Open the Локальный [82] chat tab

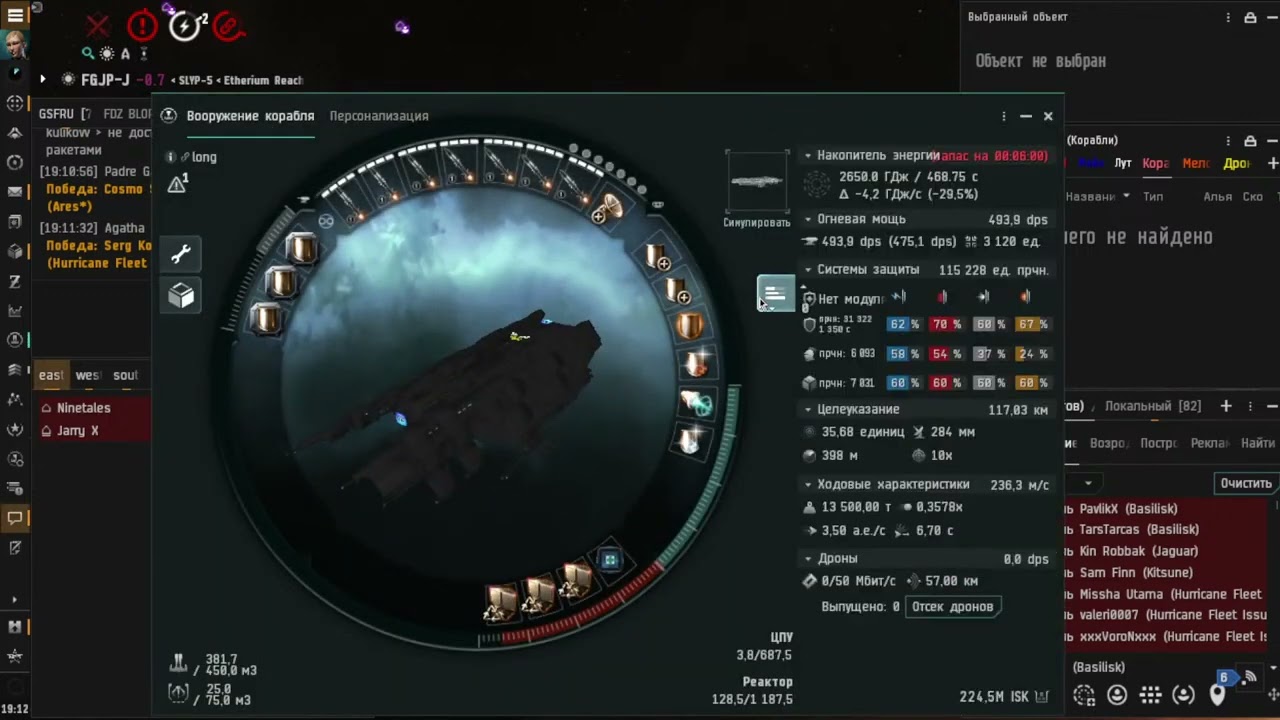tap(1153, 406)
